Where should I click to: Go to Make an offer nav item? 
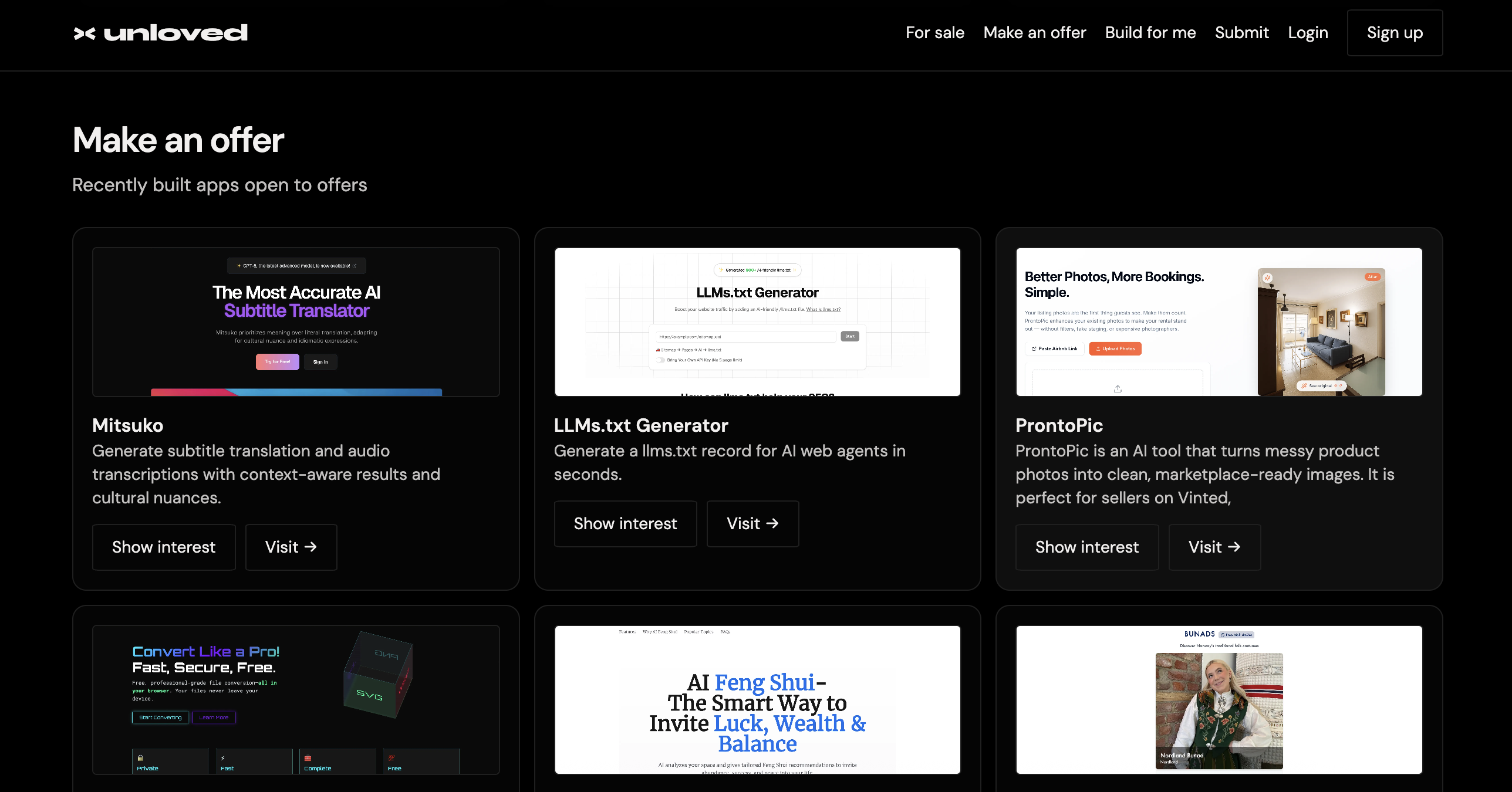click(x=1034, y=33)
